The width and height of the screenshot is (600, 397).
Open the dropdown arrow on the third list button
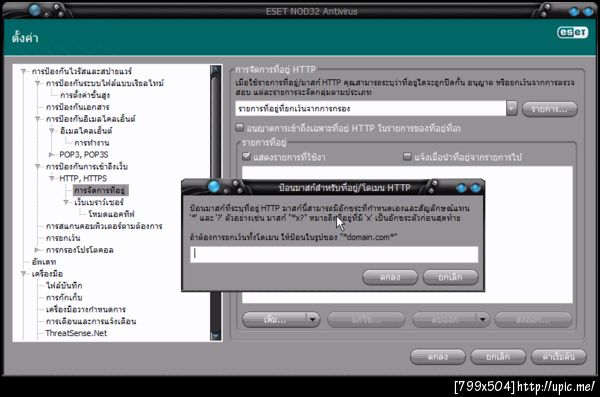(x=483, y=320)
